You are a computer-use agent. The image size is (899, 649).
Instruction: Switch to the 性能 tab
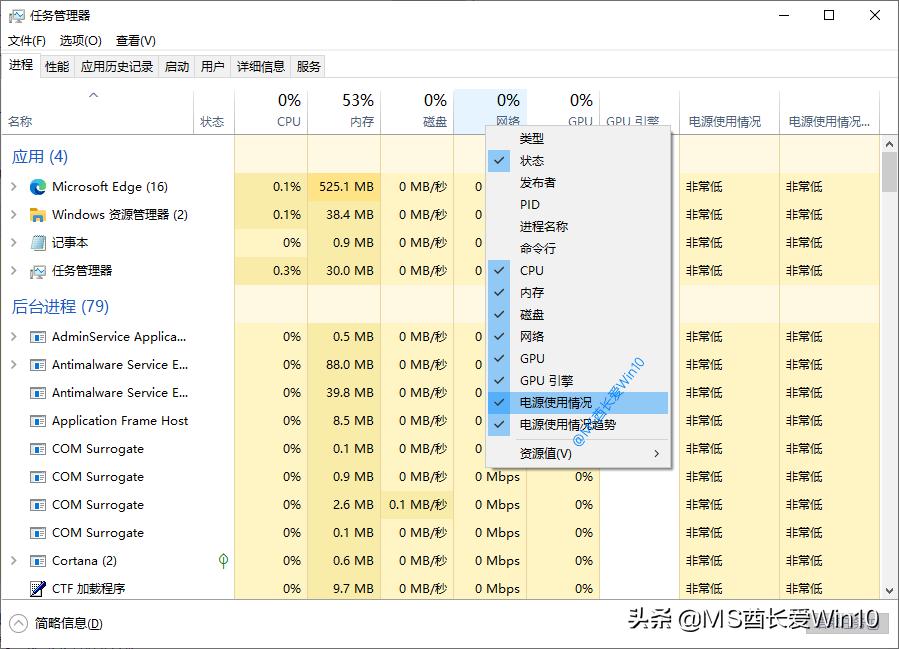pyautogui.click(x=57, y=66)
